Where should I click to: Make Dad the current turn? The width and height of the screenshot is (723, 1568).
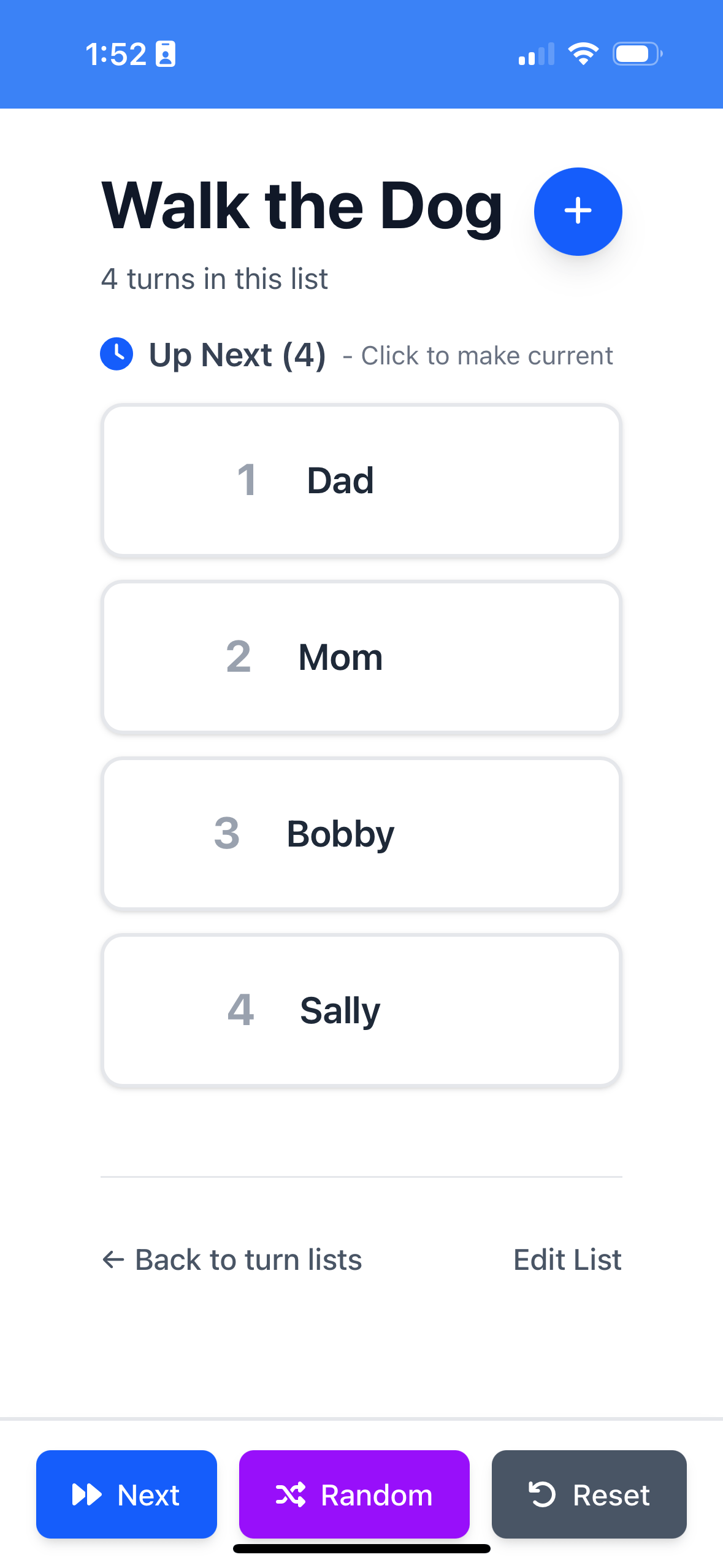click(x=361, y=480)
